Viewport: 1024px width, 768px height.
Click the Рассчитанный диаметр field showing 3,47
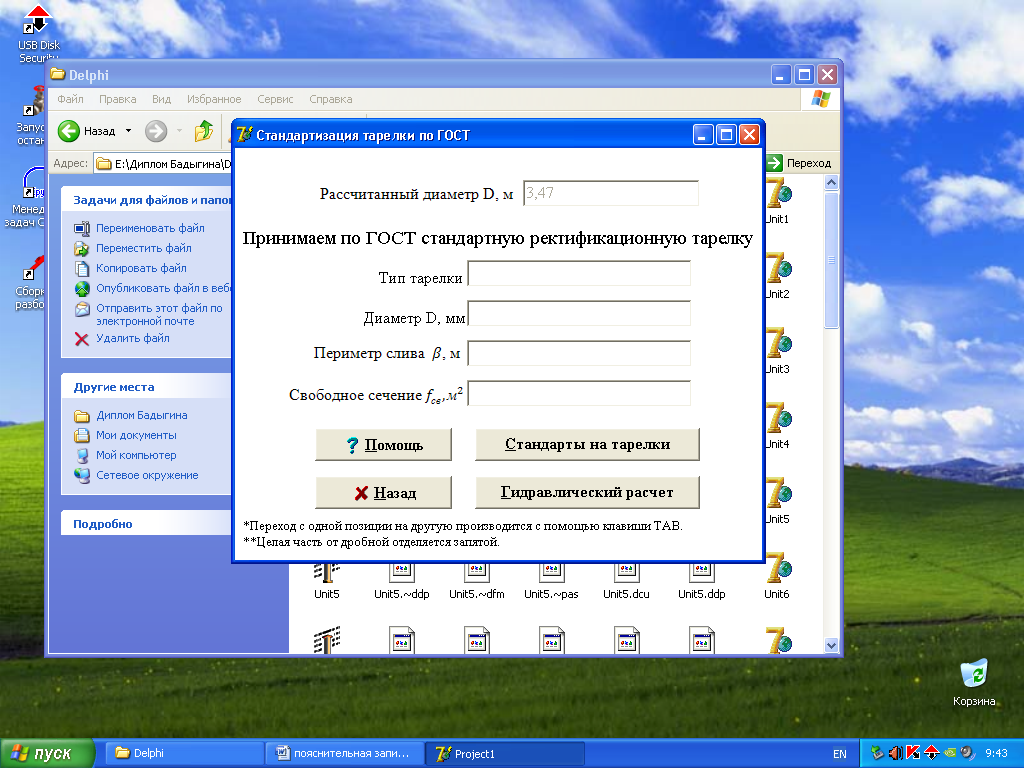click(x=611, y=193)
